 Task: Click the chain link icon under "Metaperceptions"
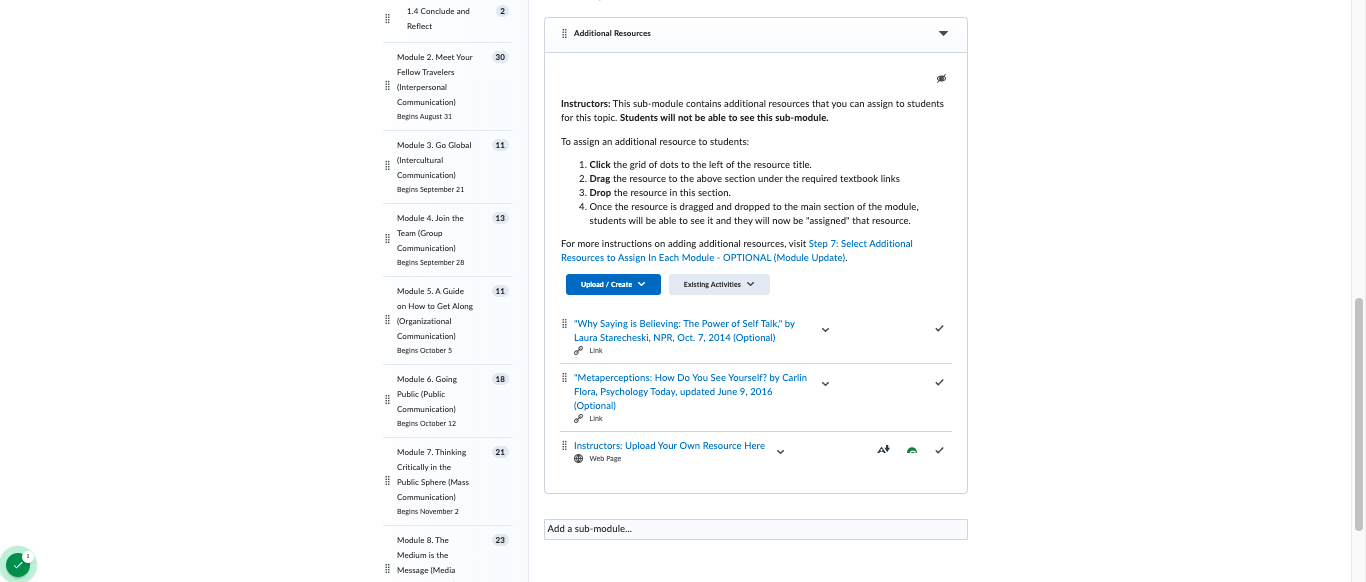(x=578, y=418)
